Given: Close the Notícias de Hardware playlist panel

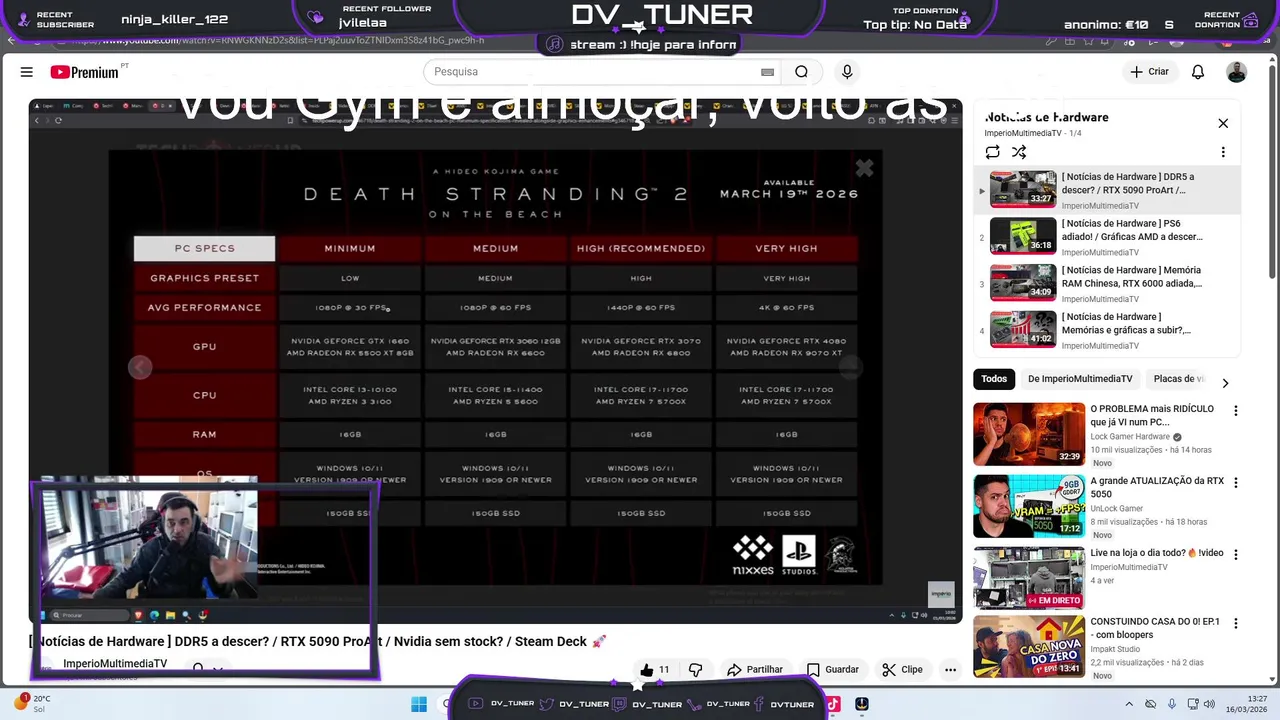Looking at the screenshot, I should [1223, 123].
